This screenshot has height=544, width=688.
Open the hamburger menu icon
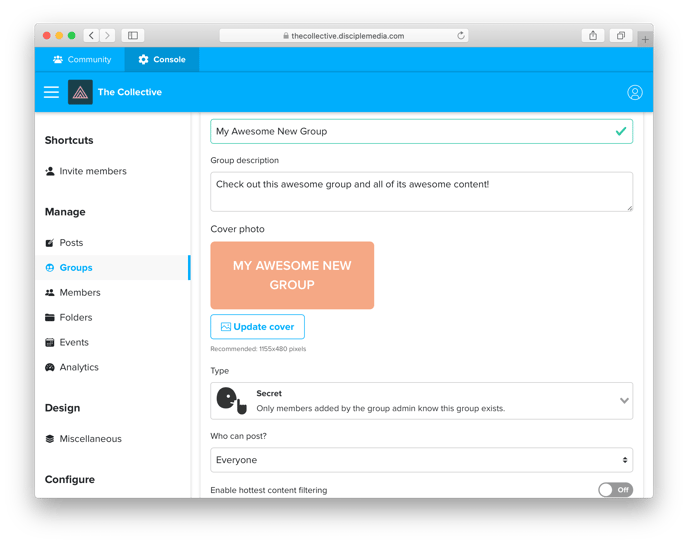[x=51, y=92]
